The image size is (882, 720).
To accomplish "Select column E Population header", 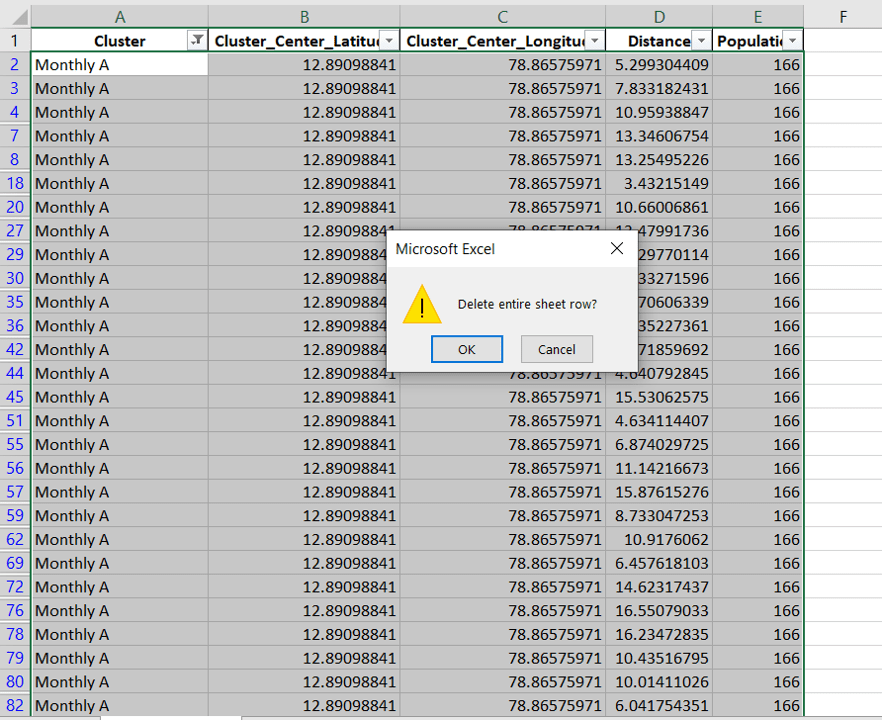I will pos(757,17).
